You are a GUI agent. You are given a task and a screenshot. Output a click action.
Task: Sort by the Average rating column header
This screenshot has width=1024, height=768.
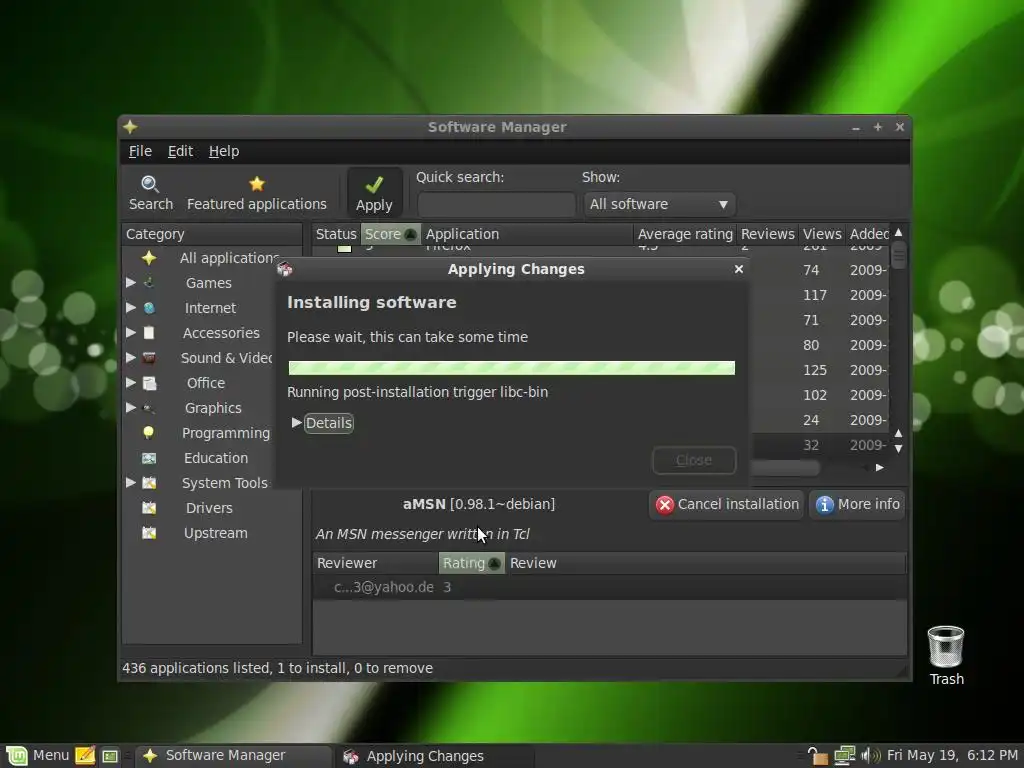point(684,234)
